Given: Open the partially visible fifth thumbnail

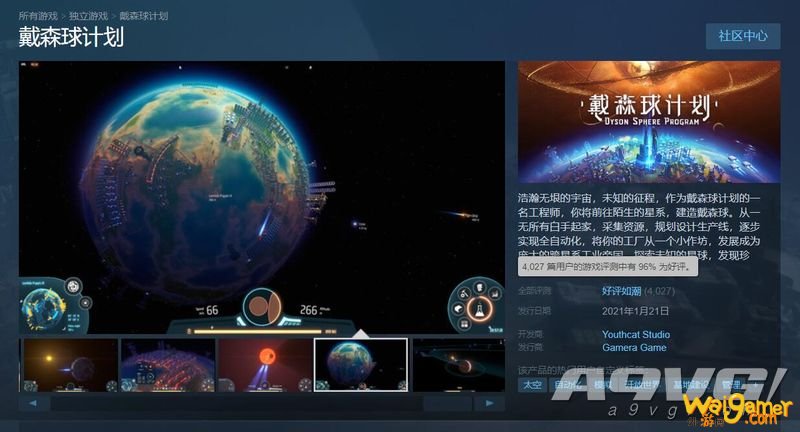Looking at the screenshot, I should [458, 365].
